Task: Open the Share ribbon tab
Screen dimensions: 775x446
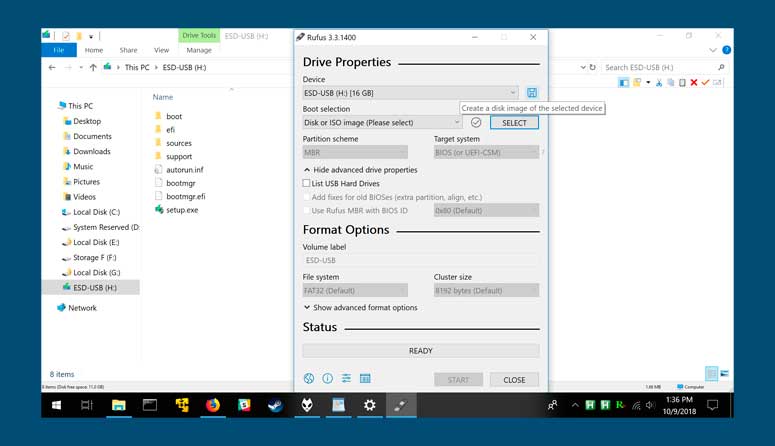Action: [x=129, y=50]
